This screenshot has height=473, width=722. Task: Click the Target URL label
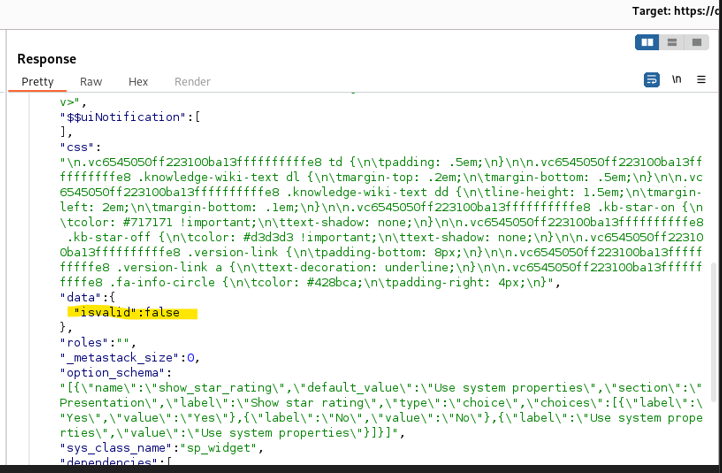[676, 11]
